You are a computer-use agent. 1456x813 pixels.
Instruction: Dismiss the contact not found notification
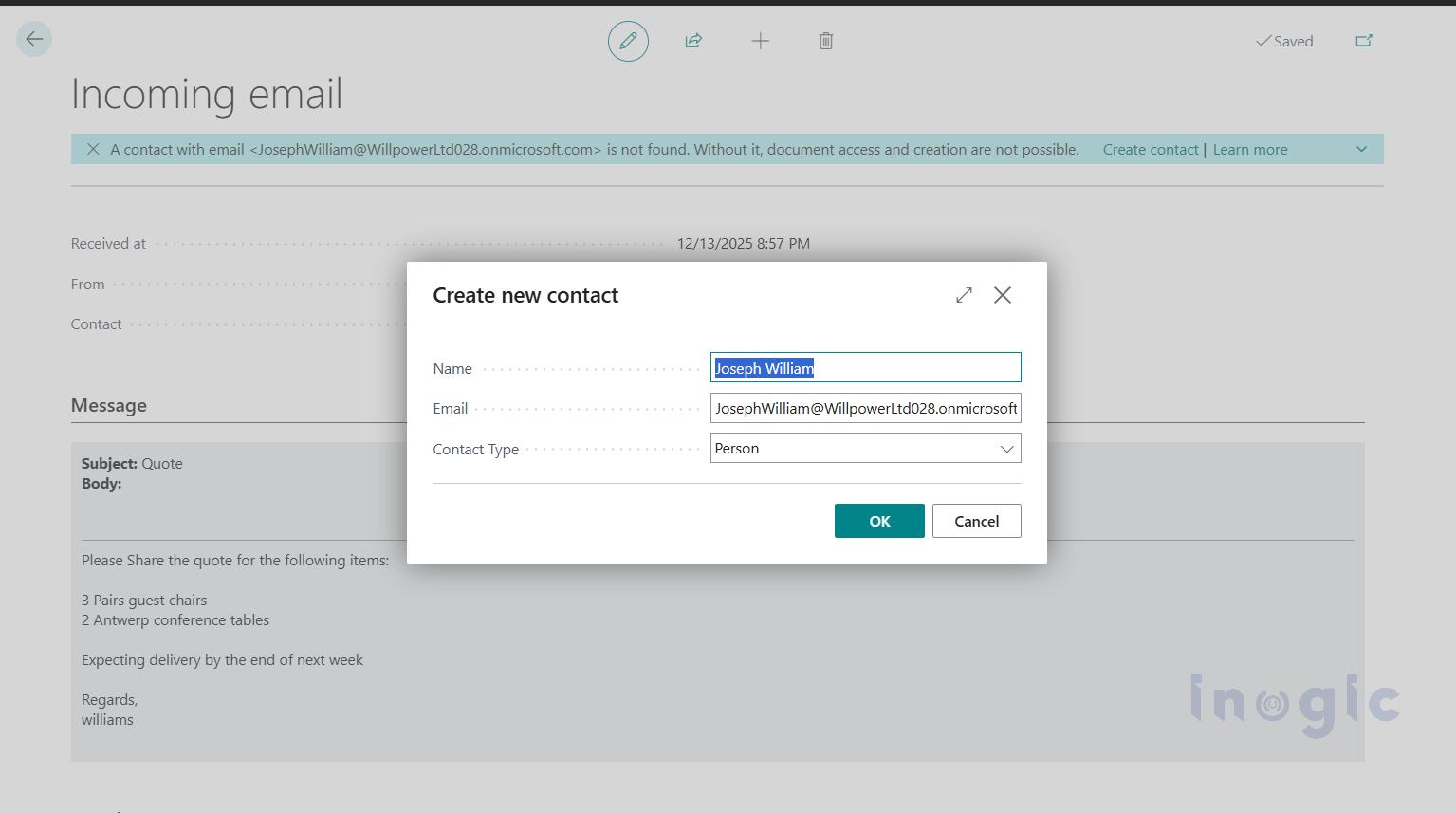93,149
